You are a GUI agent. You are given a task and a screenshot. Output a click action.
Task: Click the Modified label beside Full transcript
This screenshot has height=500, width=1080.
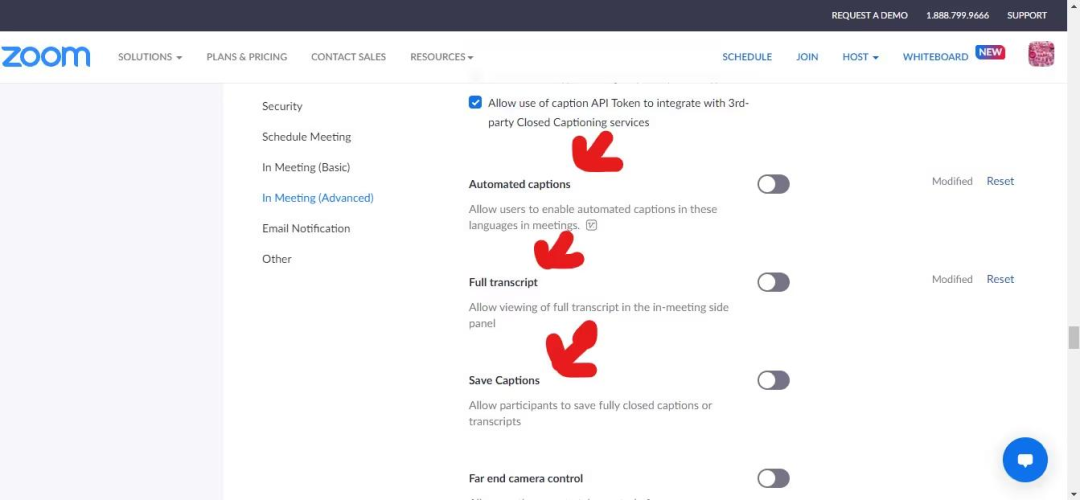952,279
